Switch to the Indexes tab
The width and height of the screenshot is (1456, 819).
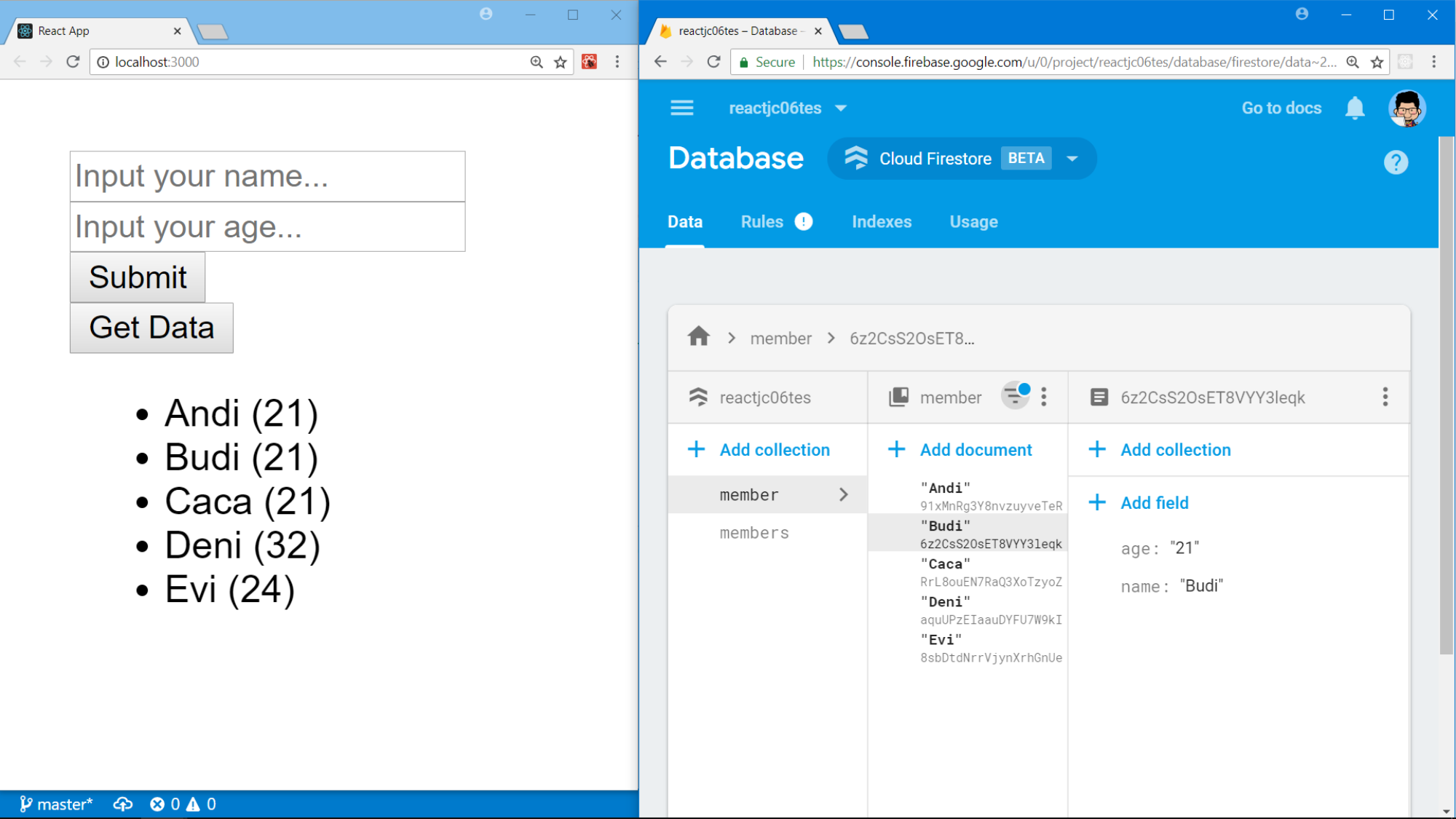tap(881, 221)
